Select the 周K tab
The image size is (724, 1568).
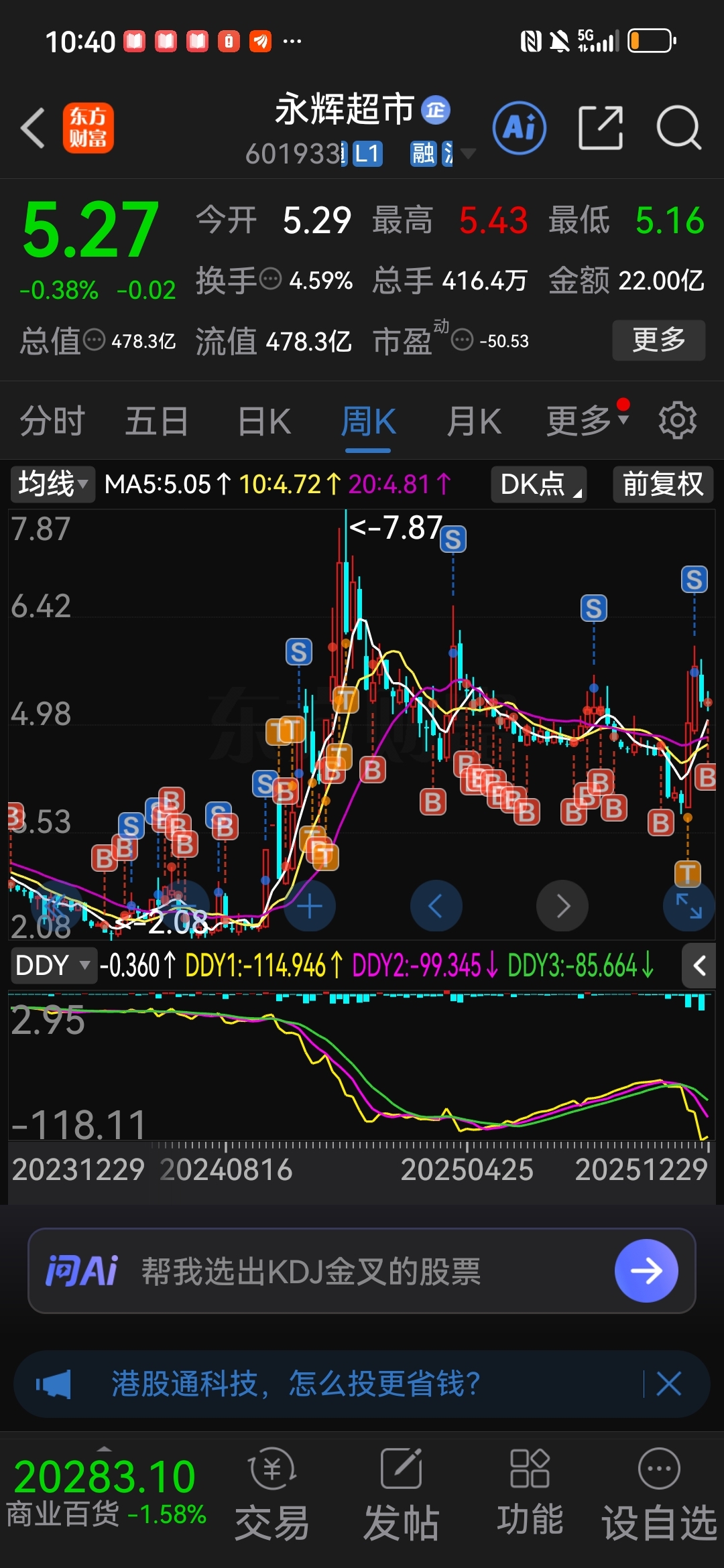(368, 421)
